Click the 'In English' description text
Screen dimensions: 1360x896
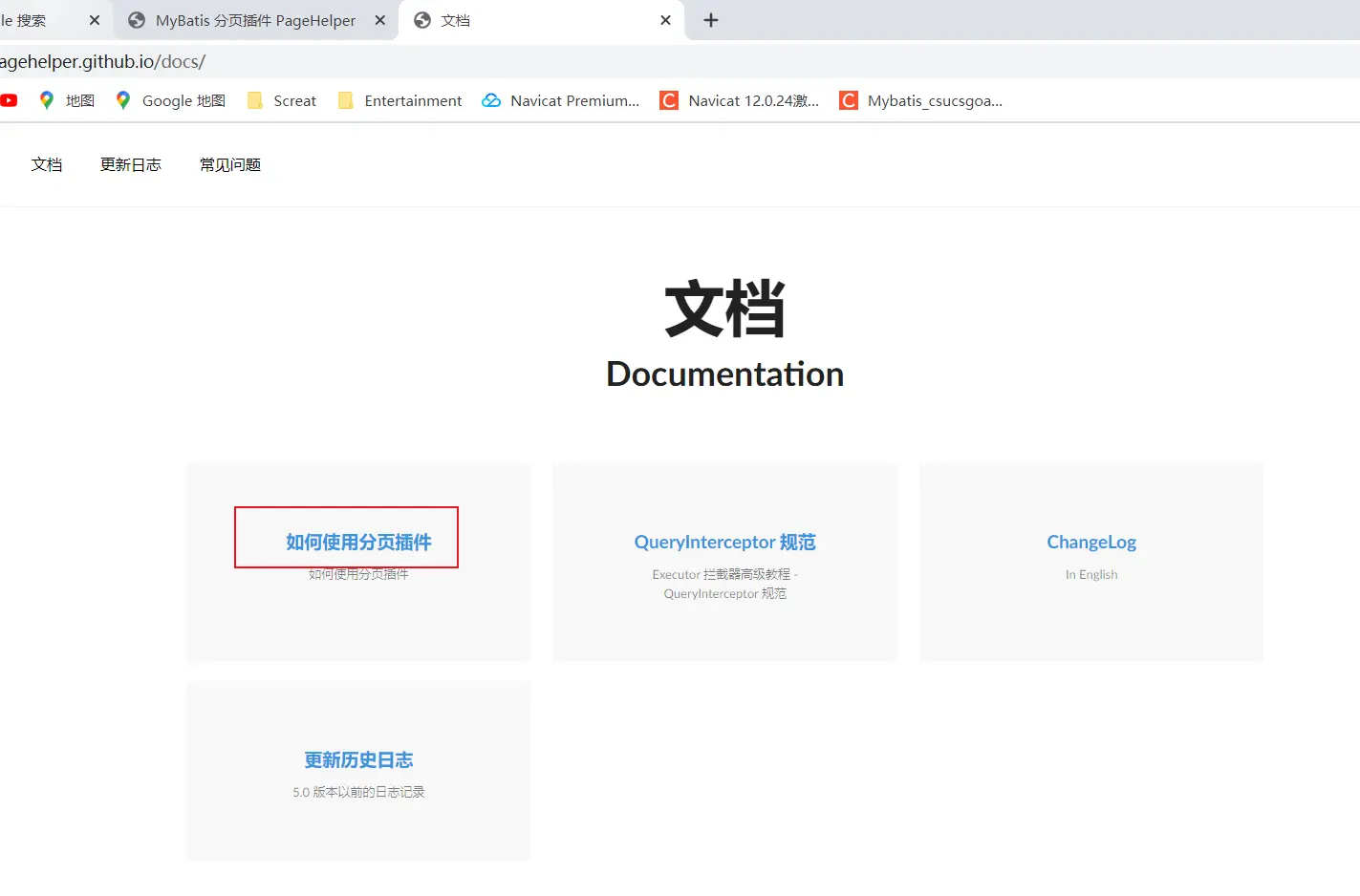point(1091,574)
